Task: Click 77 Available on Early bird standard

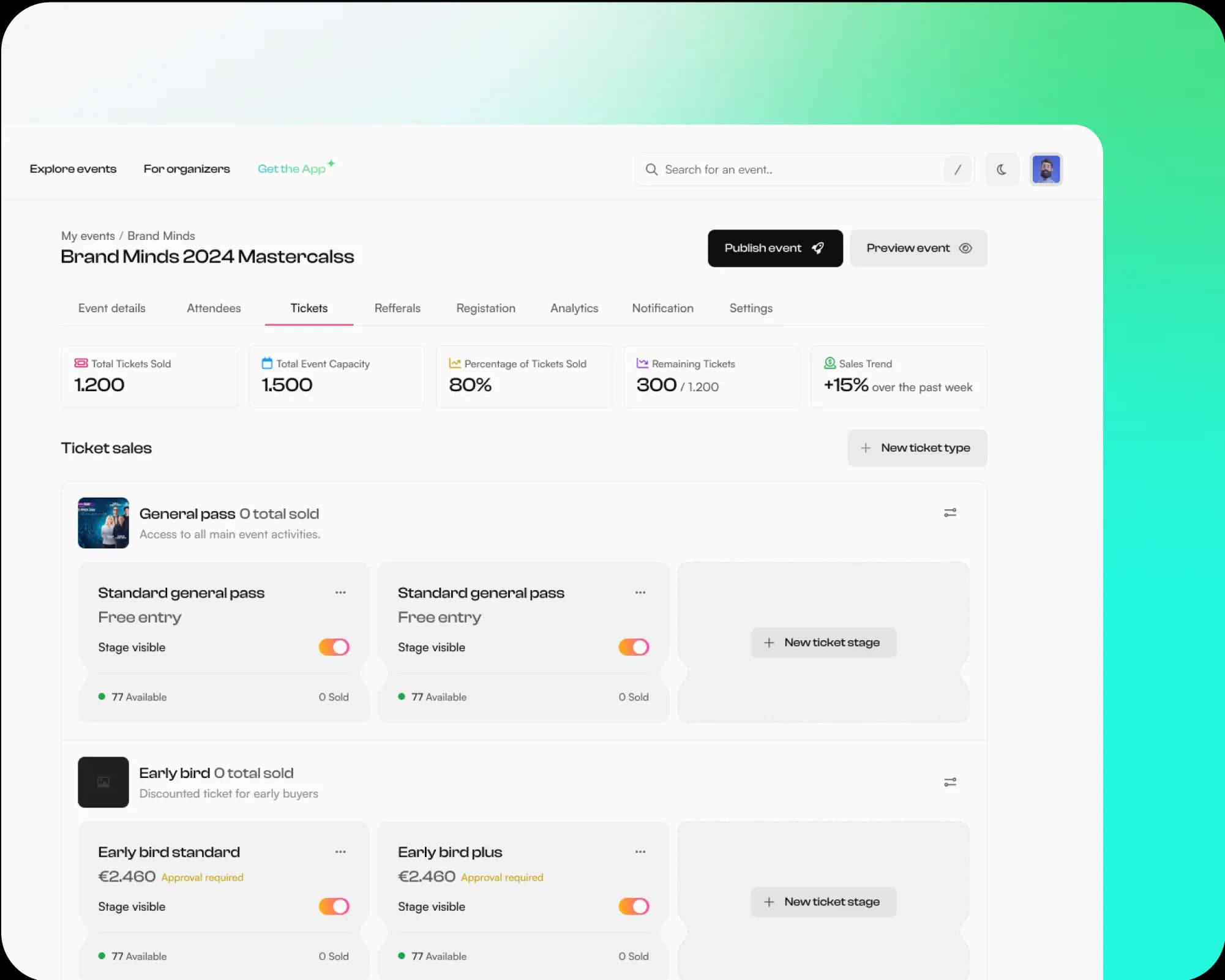Action: coord(139,956)
